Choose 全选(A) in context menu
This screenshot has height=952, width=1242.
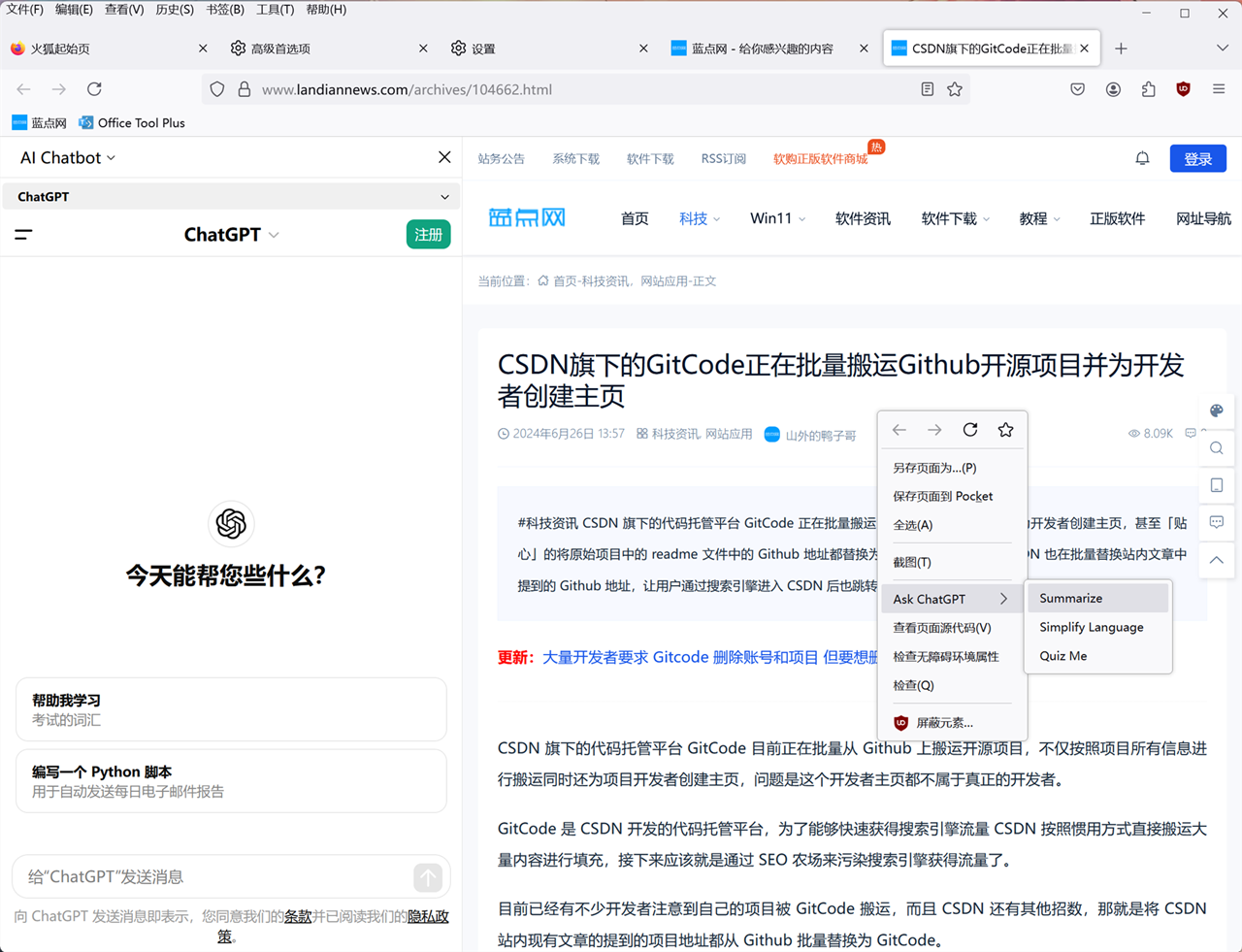pyautogui.click(x=952, y=525)
